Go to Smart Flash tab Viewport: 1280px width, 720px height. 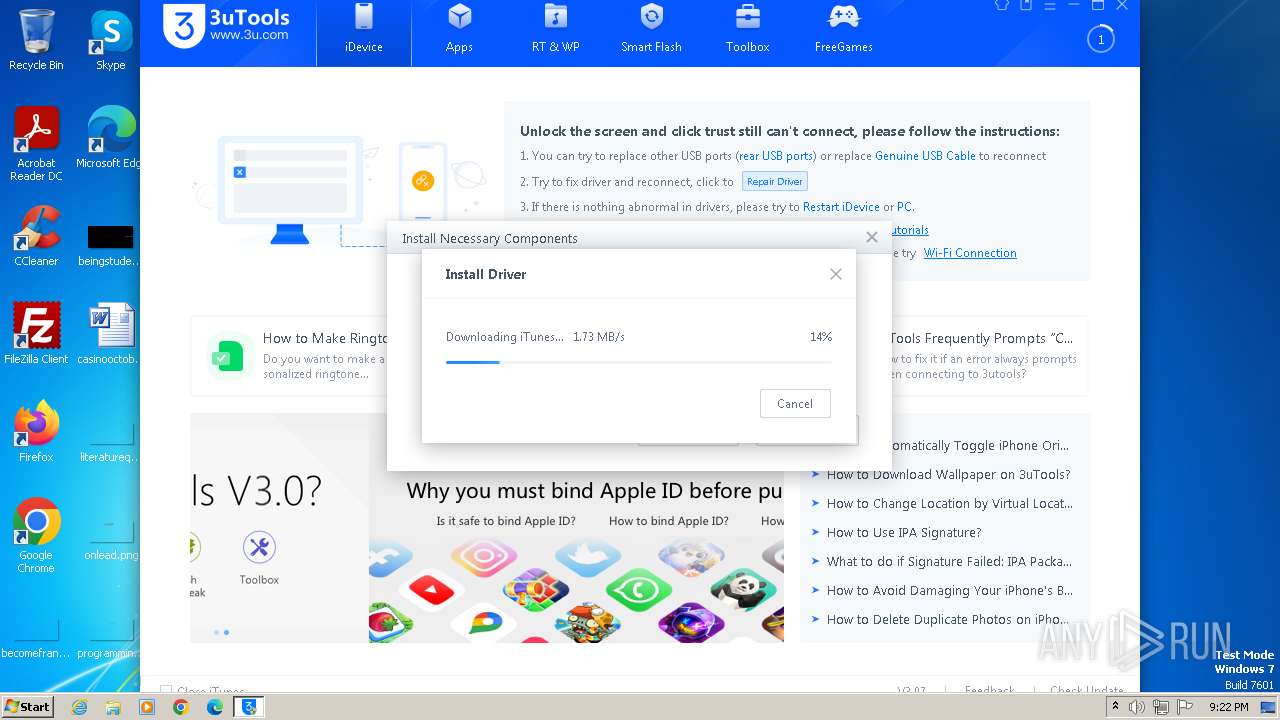pos(651,30)
